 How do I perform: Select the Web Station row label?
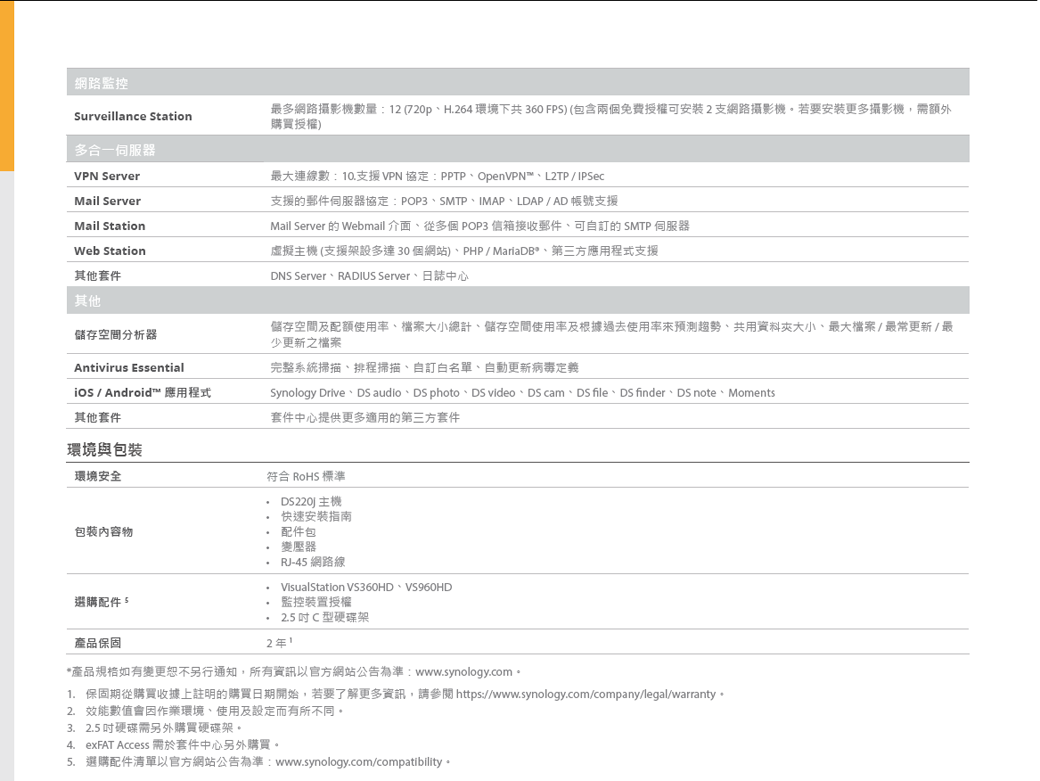[110, 251]
